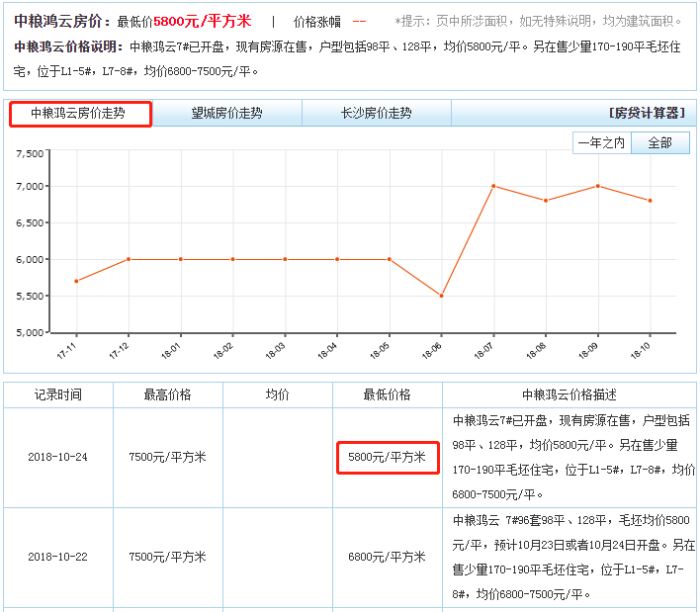Select the 全部 range button

[660, 143]
